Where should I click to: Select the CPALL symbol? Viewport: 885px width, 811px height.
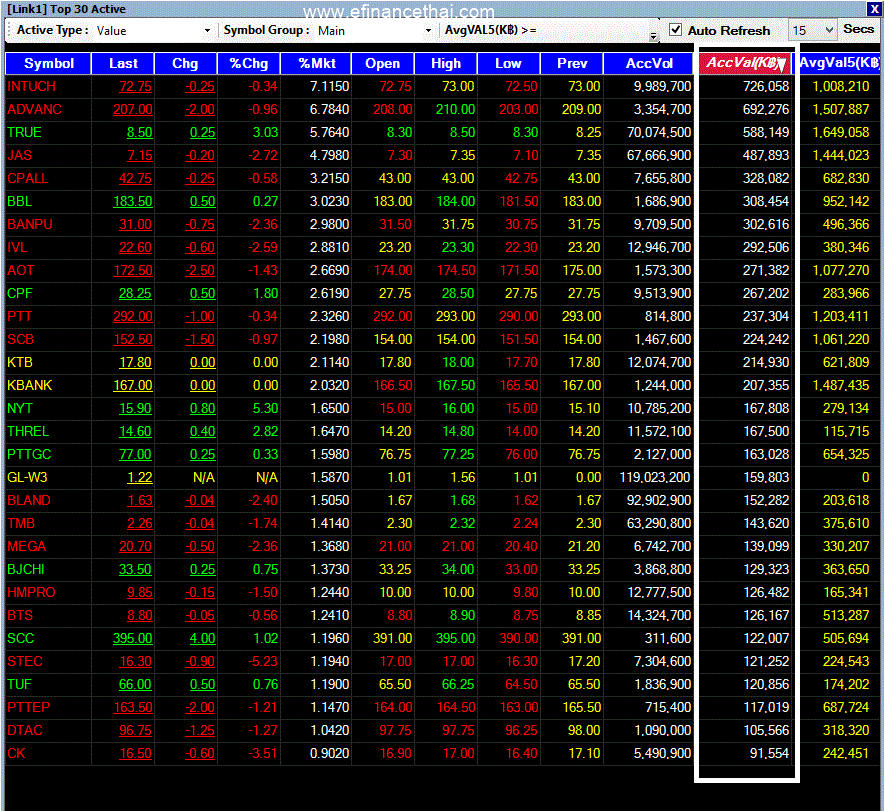point(28,178)
